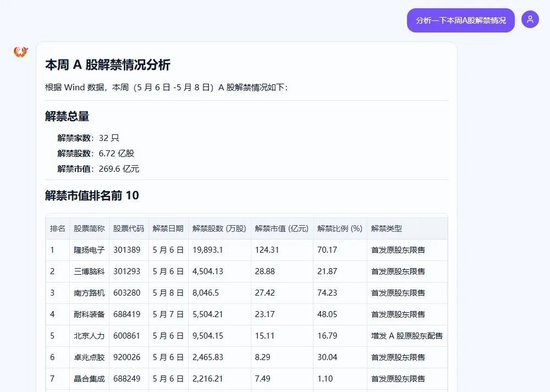Click the market value 23.17
The height and width of the screenshot is (392, 550).
pyautogui.click(x=265, y=314)
